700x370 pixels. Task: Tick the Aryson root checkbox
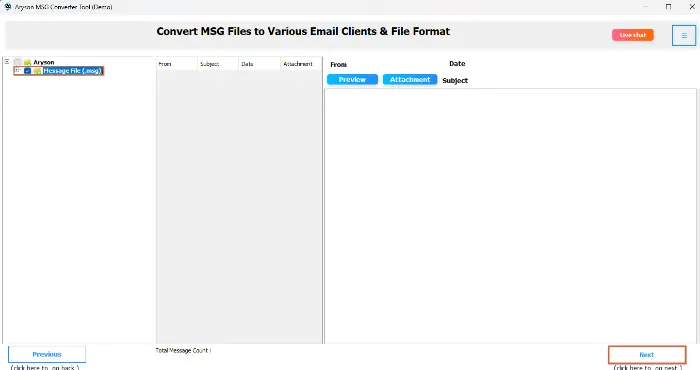click(x=17, y=62)
